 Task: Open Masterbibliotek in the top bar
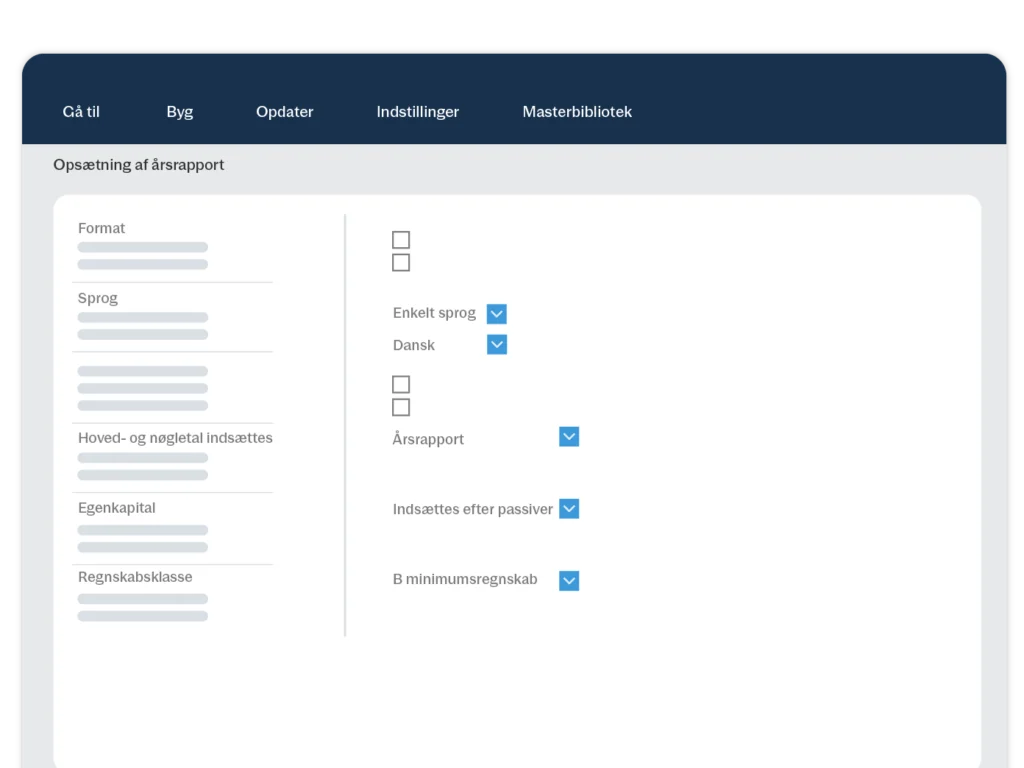pyautogui.click(x=577, y=112)
